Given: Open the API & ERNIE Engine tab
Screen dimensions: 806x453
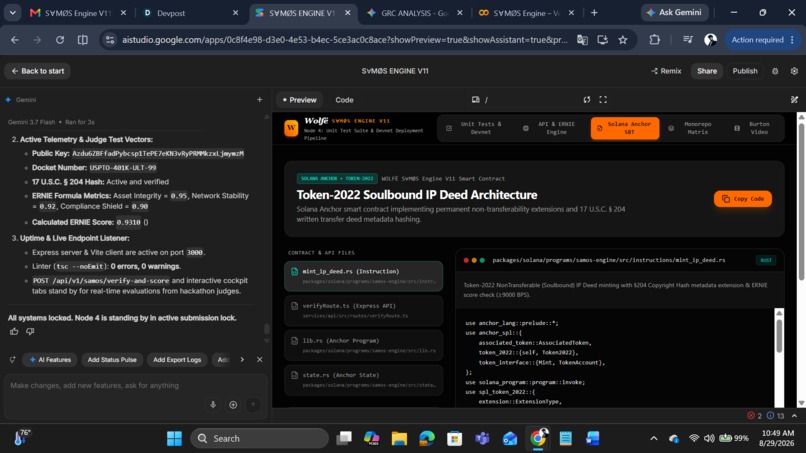Looking at the screenshot, I should pyautogui.click(x=551, y=128).
